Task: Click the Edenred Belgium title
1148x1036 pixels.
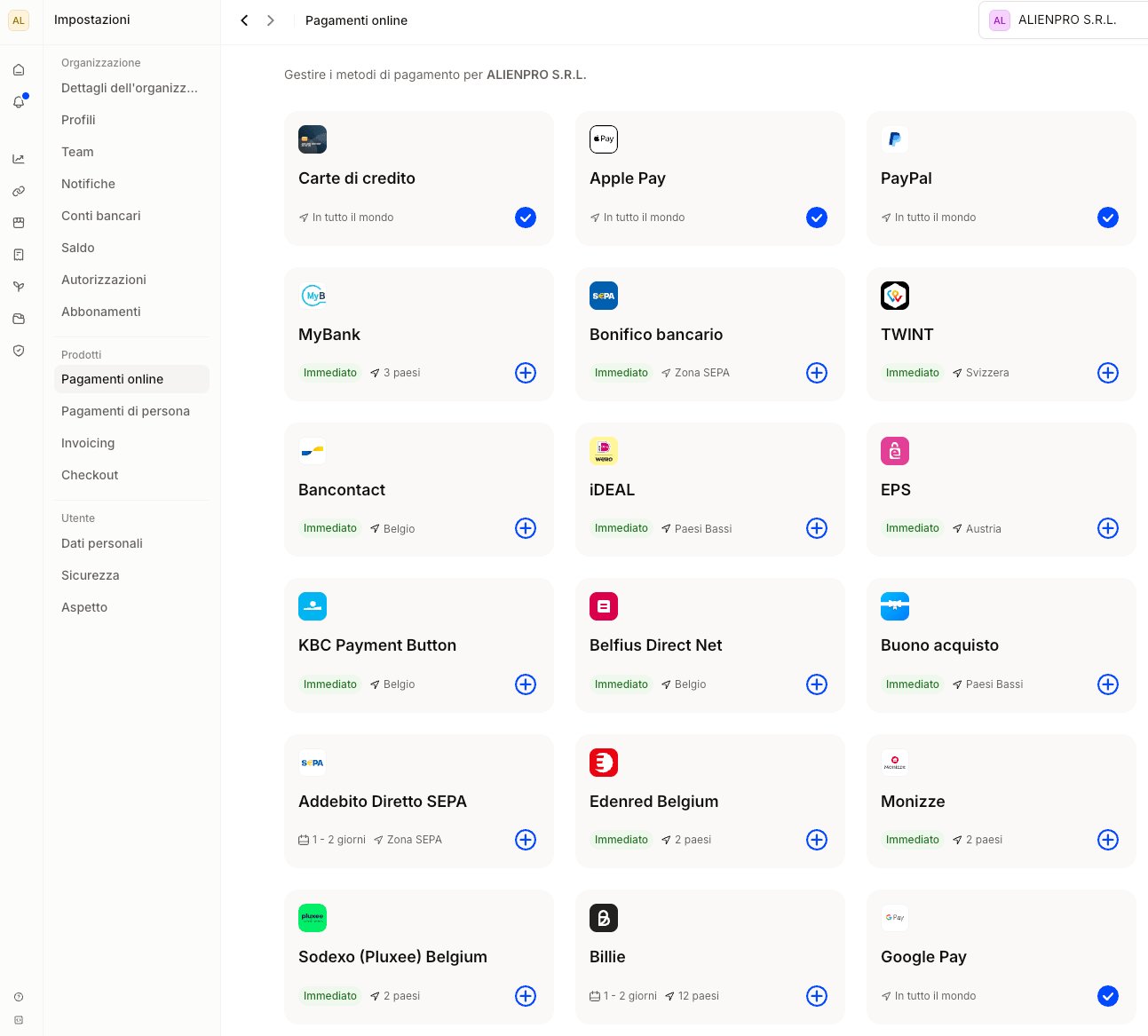Action: 653,802
